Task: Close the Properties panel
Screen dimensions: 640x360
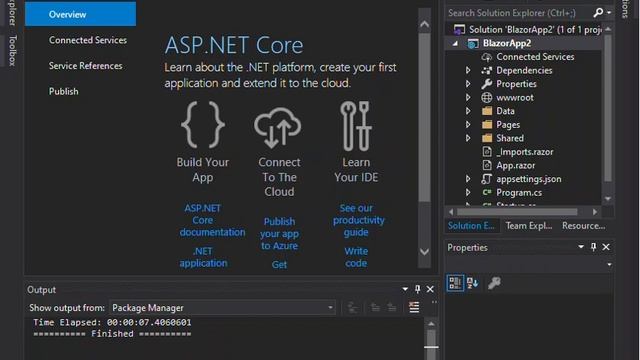Action: pos(606,247)
